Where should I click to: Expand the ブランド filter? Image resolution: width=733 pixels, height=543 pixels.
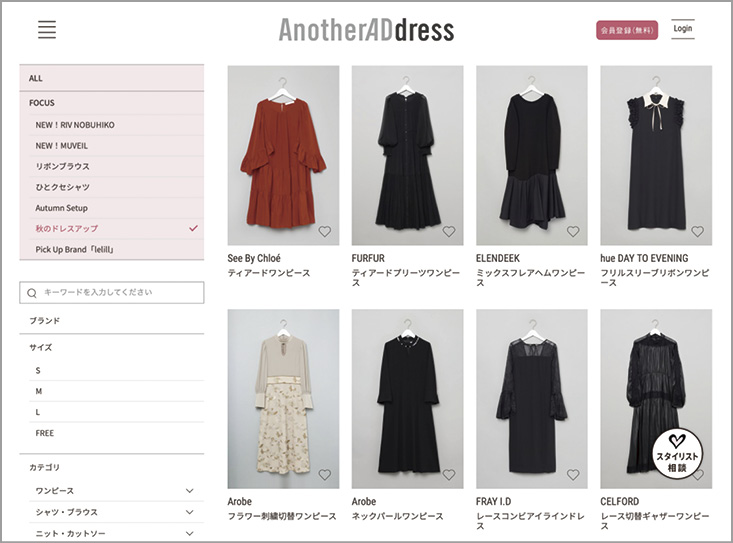pos(112,321)
